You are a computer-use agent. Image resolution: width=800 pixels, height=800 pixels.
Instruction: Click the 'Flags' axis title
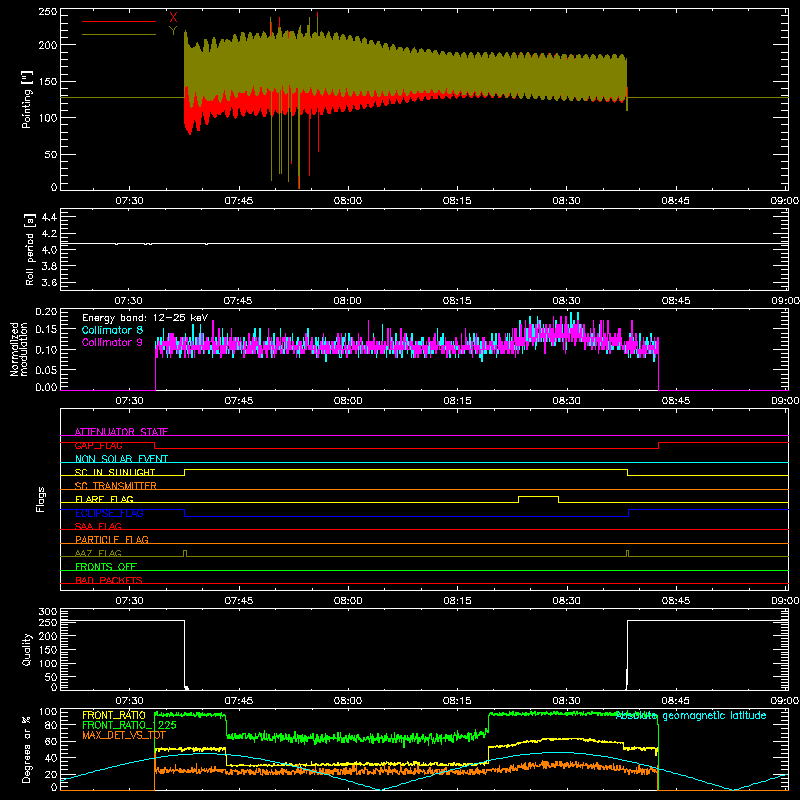tap(41, 499)
